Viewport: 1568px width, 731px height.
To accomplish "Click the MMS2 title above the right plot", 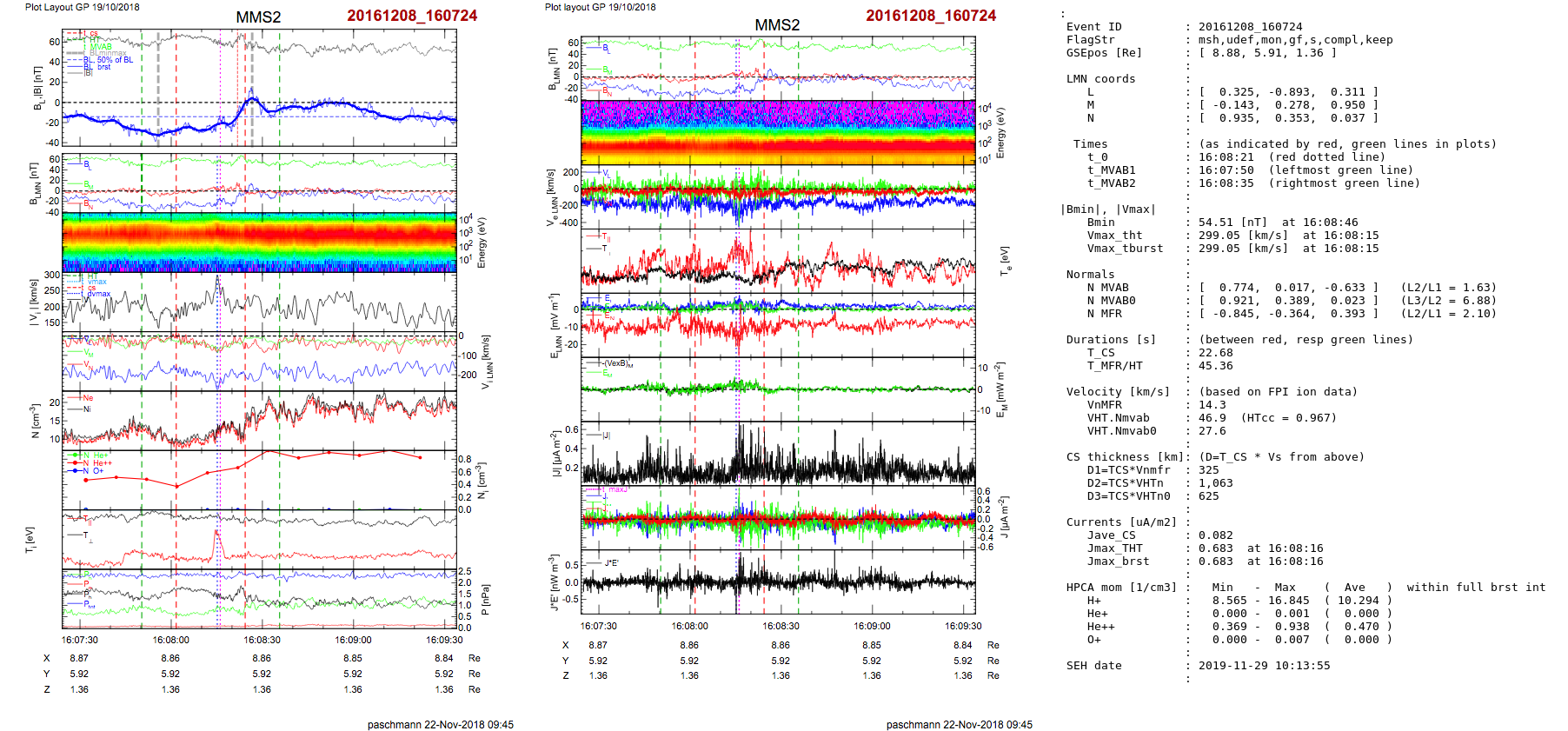I will click(x=777, y=24).
